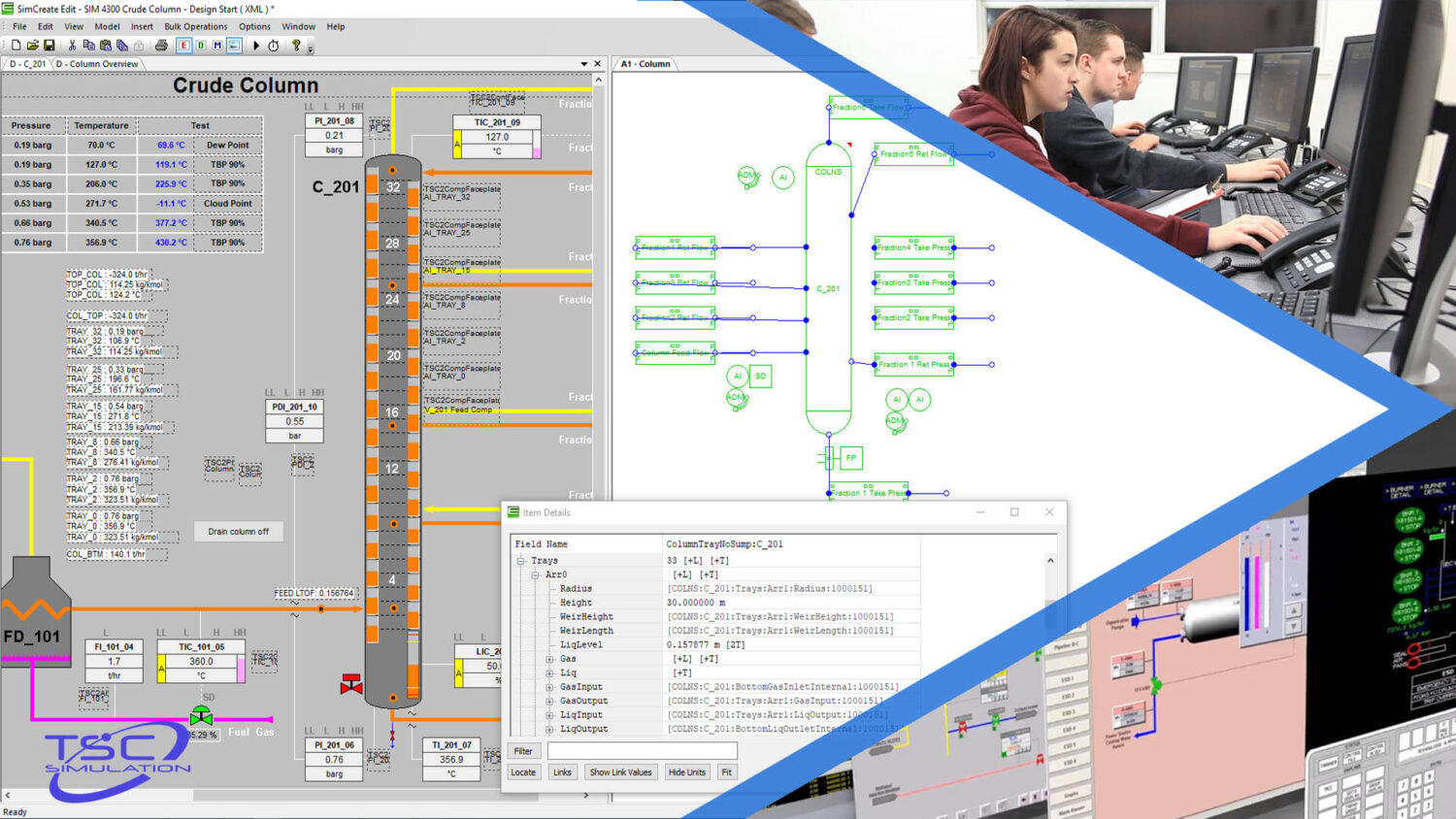This screenshot has height=819, width=1456.
Task: Expand the GasOutput tree node
Action: (x=549, y=701)
